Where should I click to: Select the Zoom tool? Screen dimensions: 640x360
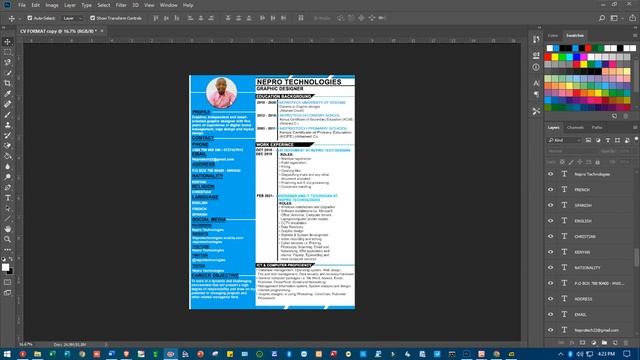coord(7,240)
